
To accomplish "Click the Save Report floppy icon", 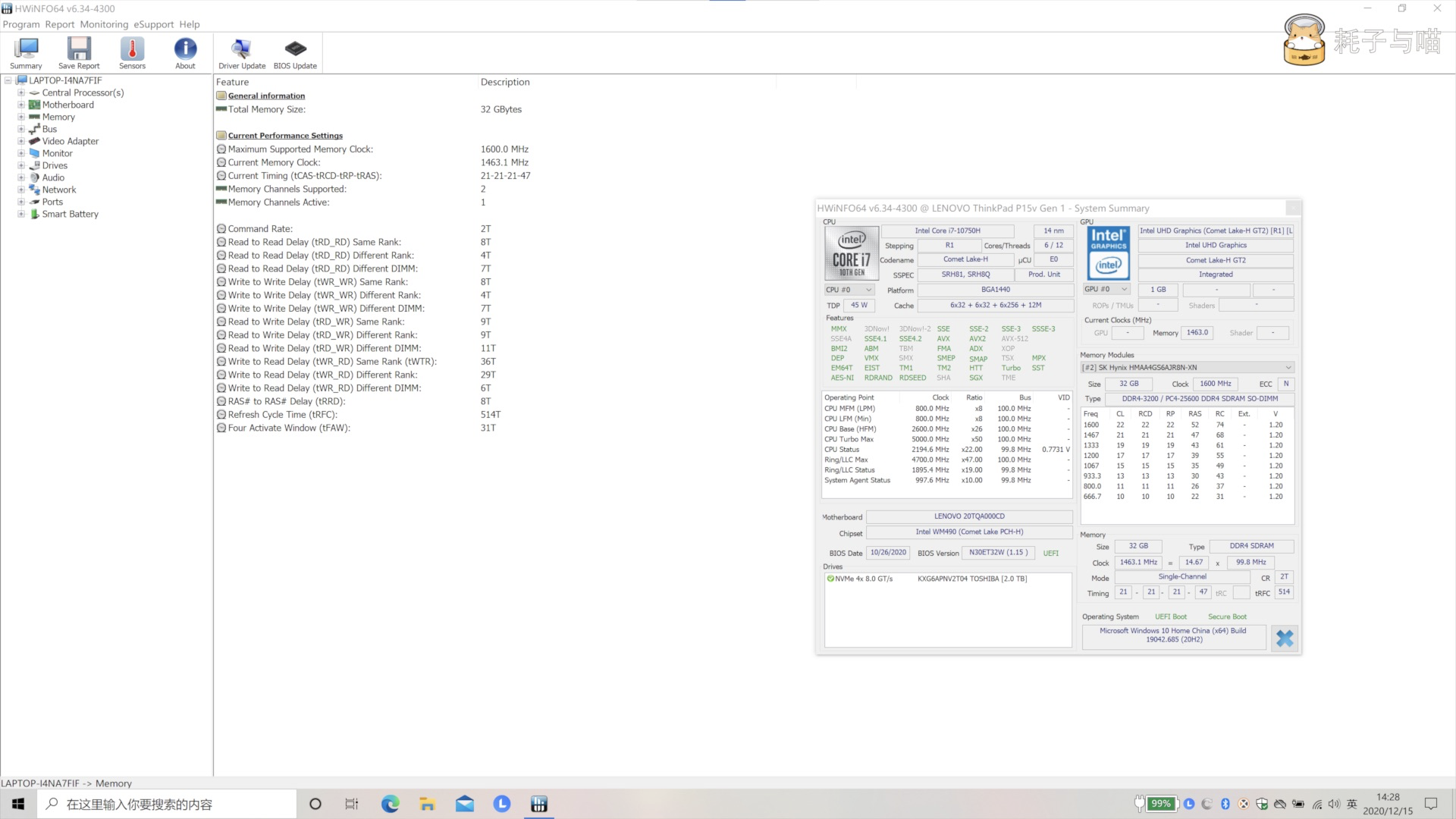I will pos(79,53).
